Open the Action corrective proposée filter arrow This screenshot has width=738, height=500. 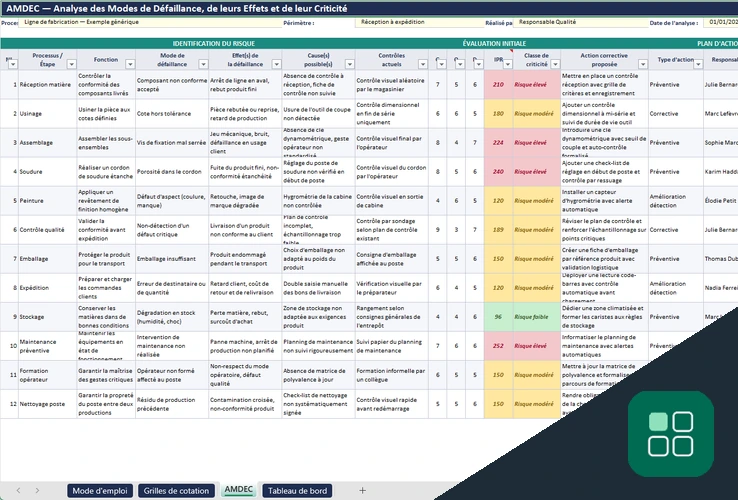pyautogui.click(x=643, y=64)
